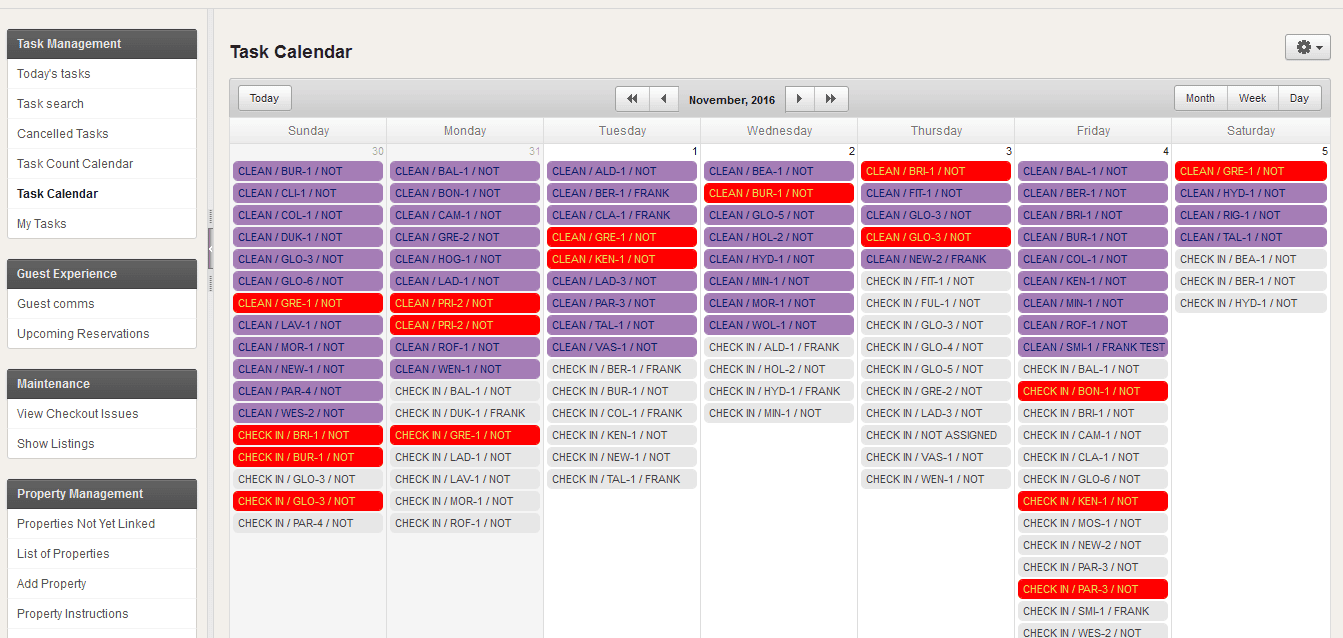Open CHECK IN / HYD-1 / NOT on Saturday
Screen dimensions: 1343x638
tap(1251, 303)
